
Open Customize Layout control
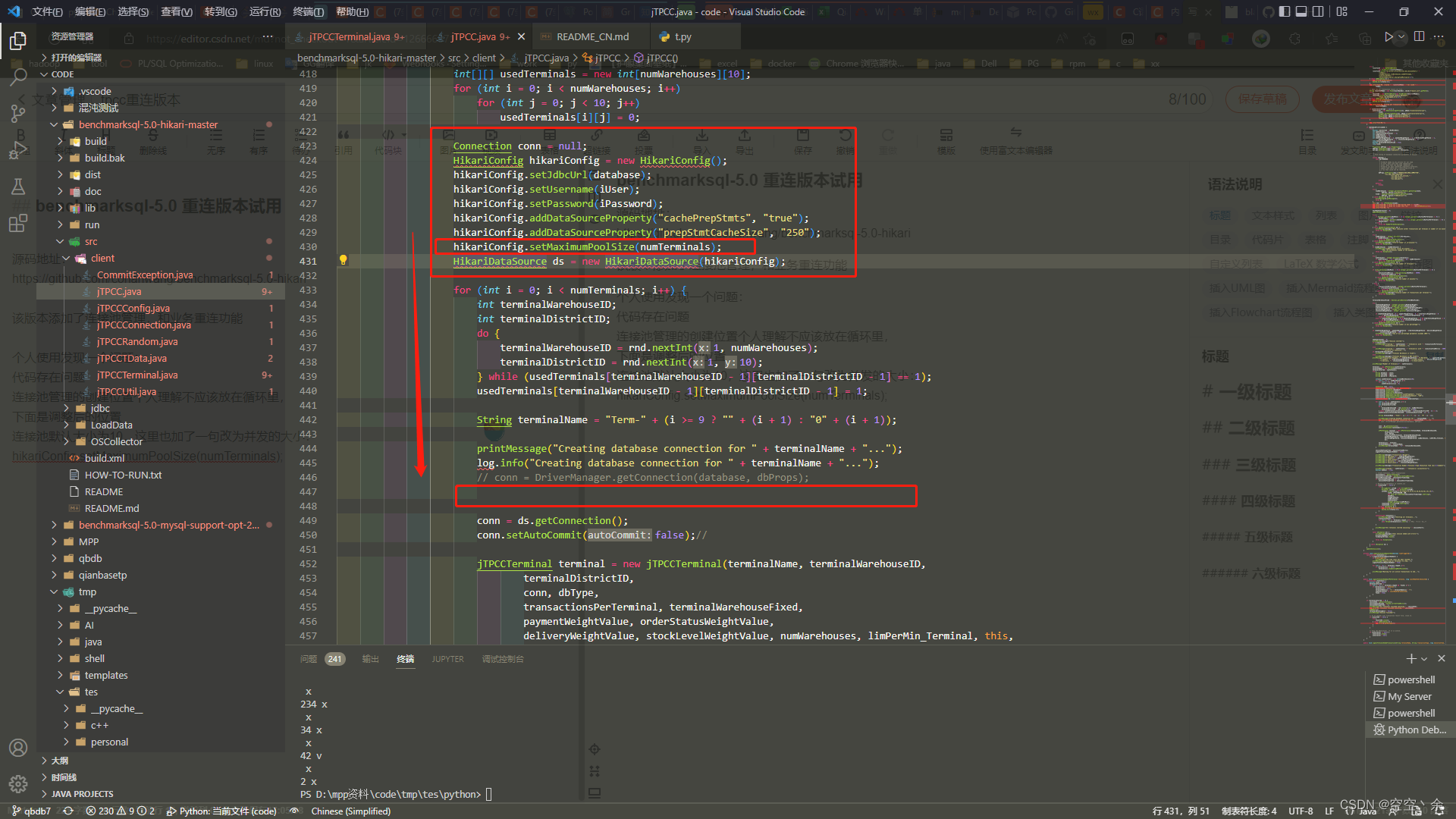[1342, 11]
